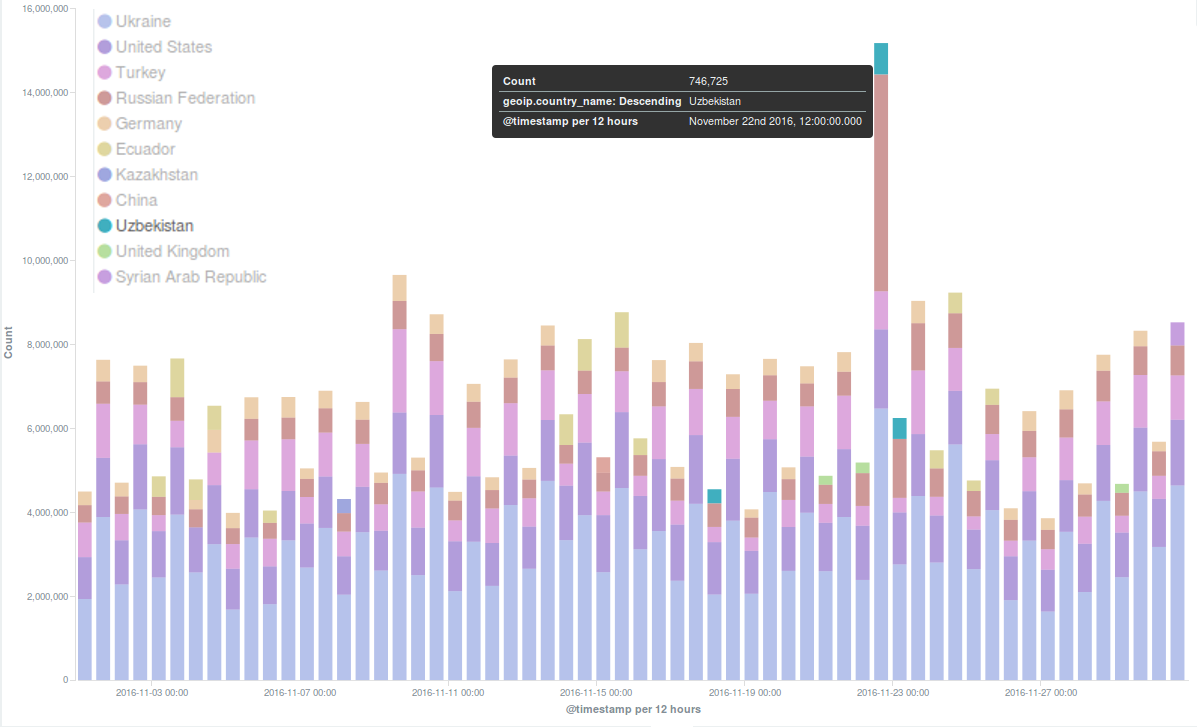
Task: Click the vertical Count y-axis title
Action: [9, 342]
